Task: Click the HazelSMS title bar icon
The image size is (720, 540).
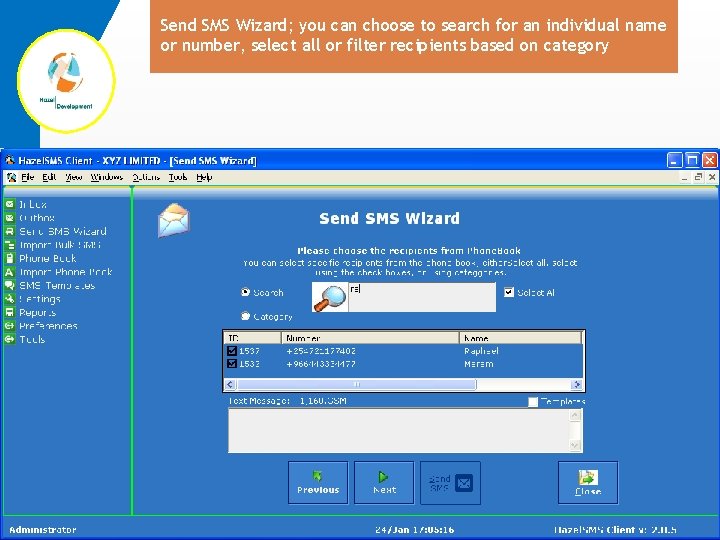Action: click(10, 160)
